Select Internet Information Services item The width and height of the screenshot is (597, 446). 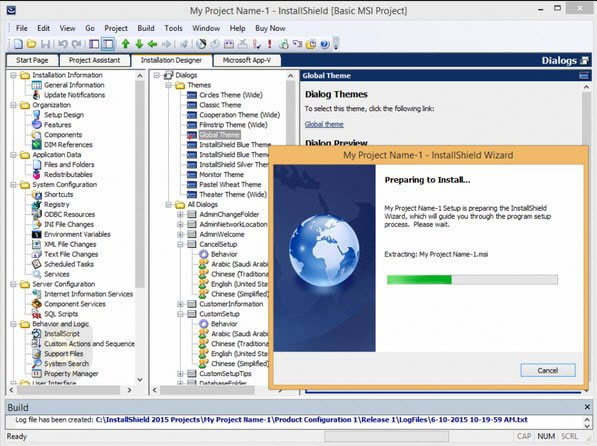click(x=88, y=294)
